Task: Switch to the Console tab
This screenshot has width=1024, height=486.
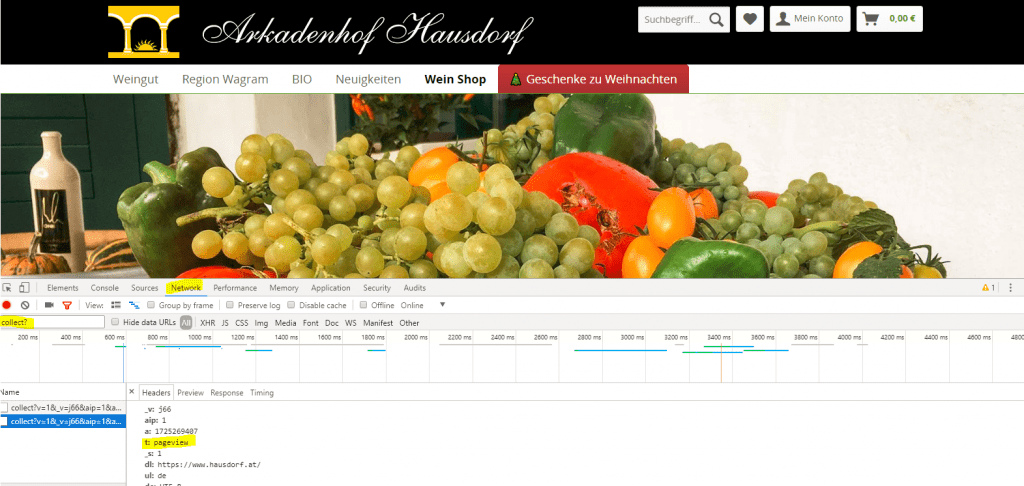Action: (x=104, y=288)
